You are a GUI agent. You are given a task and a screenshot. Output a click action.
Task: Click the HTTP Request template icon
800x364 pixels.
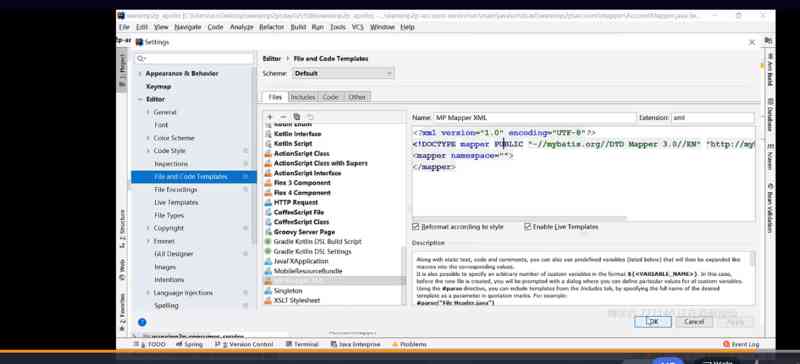pyautogui.click(x=268, y=202)
